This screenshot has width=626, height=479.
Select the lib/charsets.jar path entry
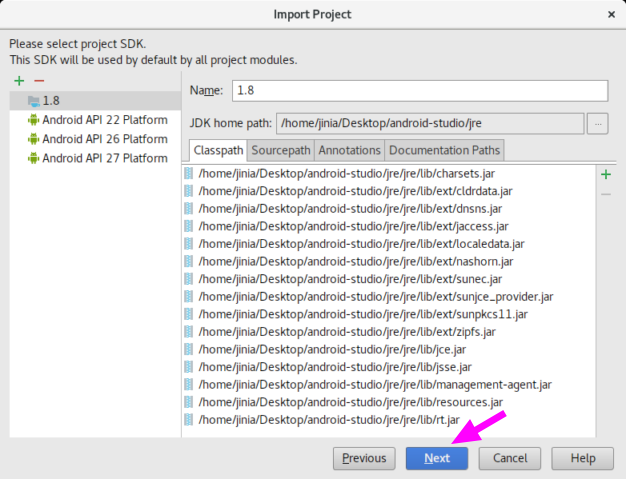(x=389, y=174)
